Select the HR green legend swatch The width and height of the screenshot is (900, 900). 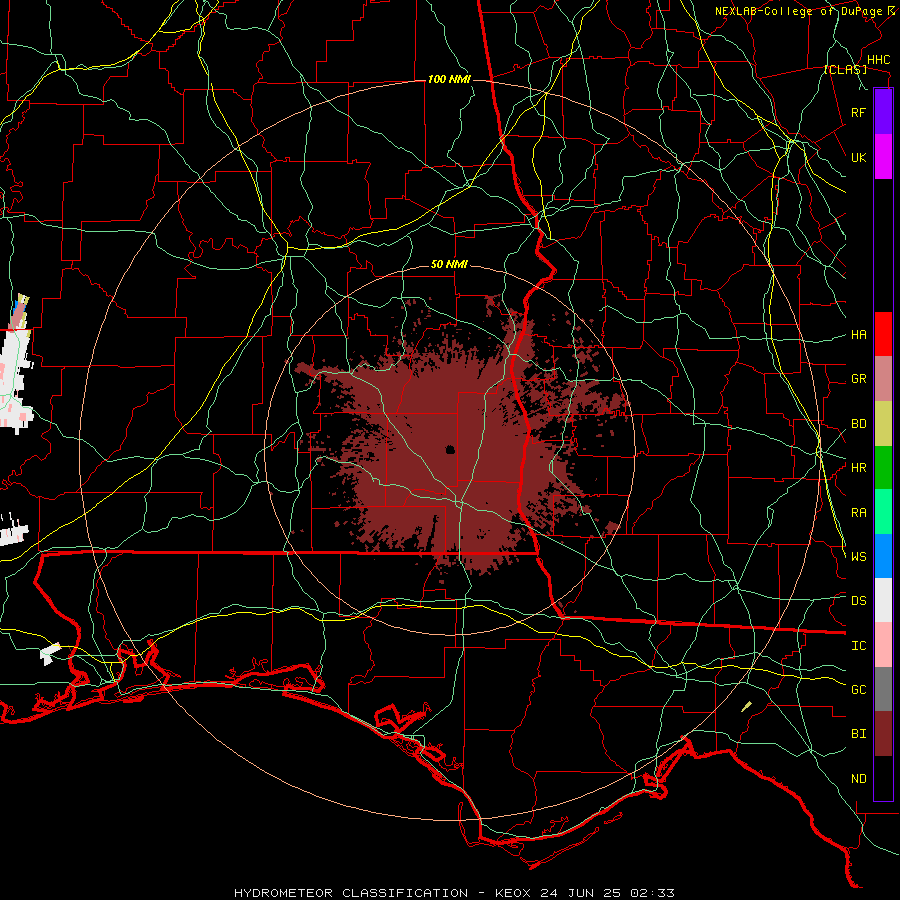[x=883, y=467]
